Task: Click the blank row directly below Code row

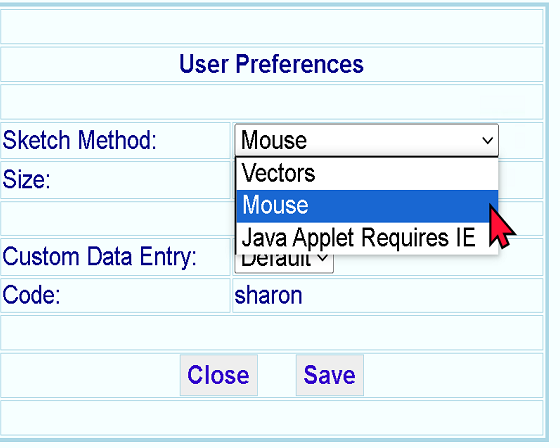Action: [x=271, y=333]
